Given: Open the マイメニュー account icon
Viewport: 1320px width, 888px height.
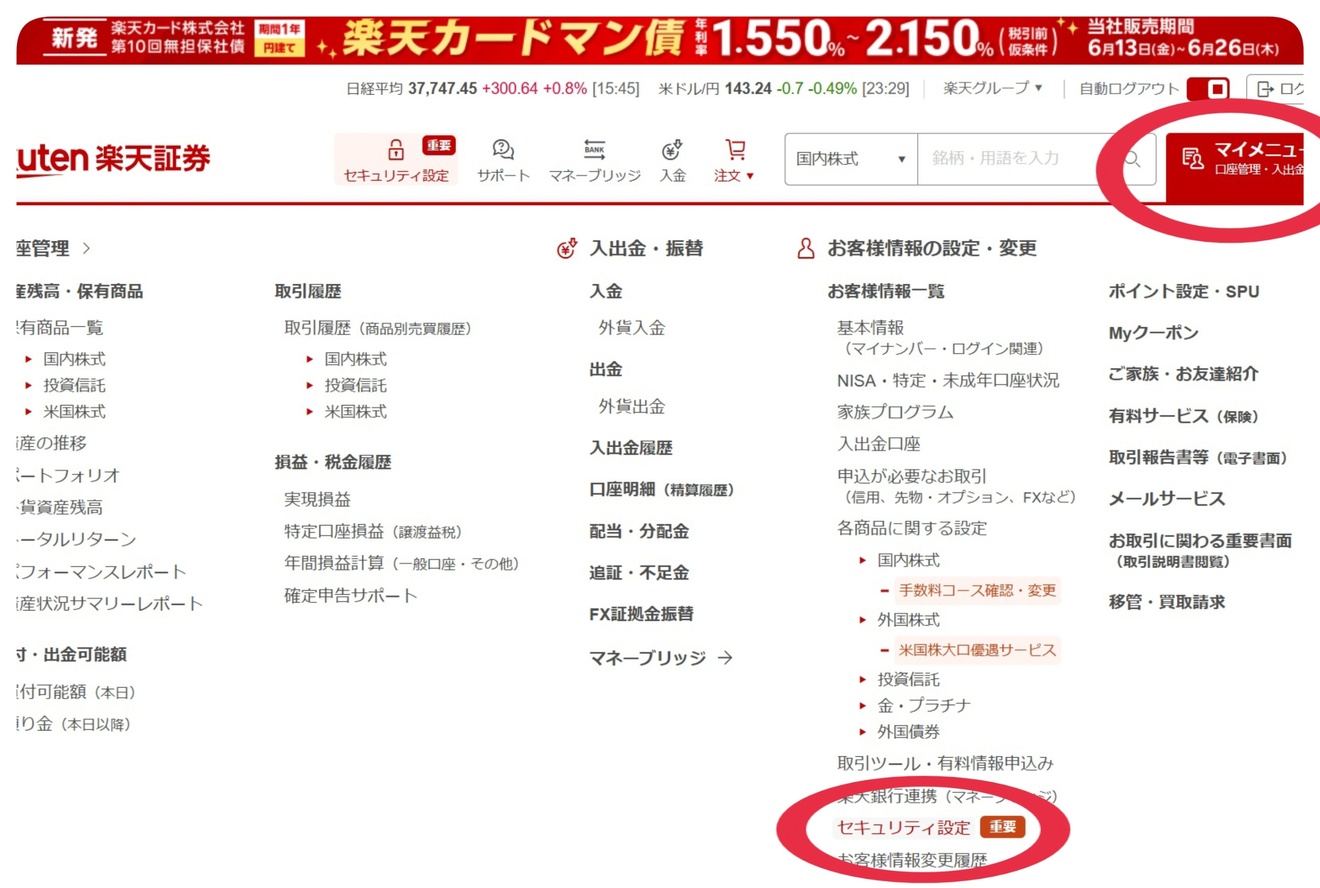Looking at the screenshot, I should tap(1192, 159).
